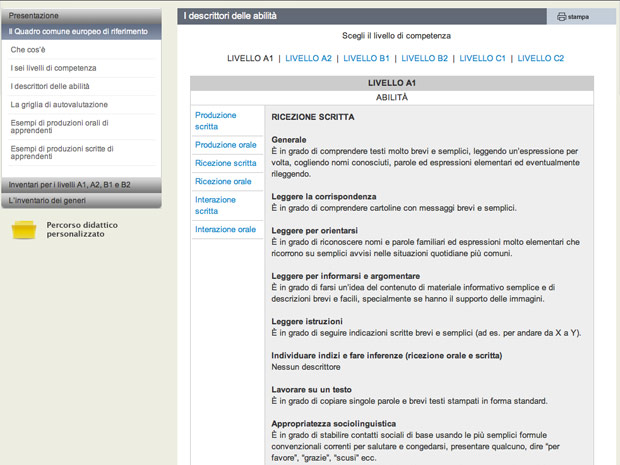Switch to LIVELLO C2
This screenshot has width=620, height=465.
[x=541, y=58]
